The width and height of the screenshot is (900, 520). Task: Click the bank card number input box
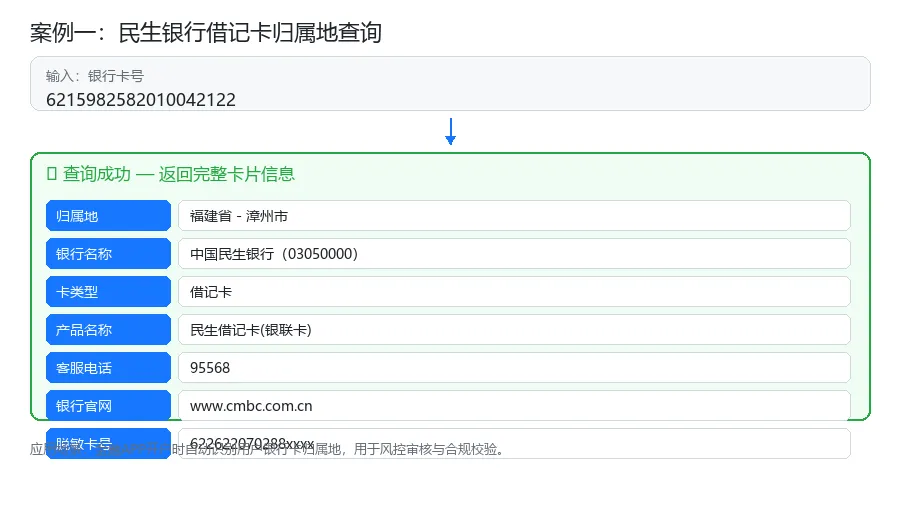point(450,84)
